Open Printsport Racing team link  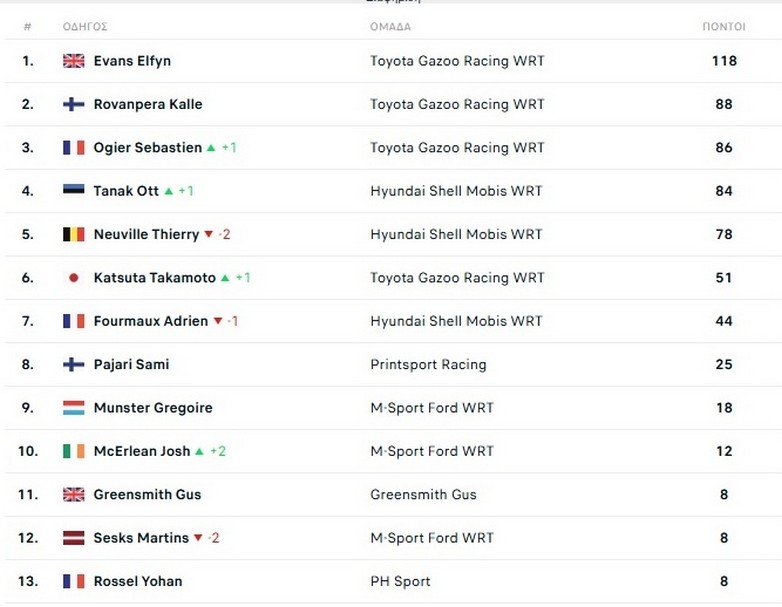pos(428,365)
